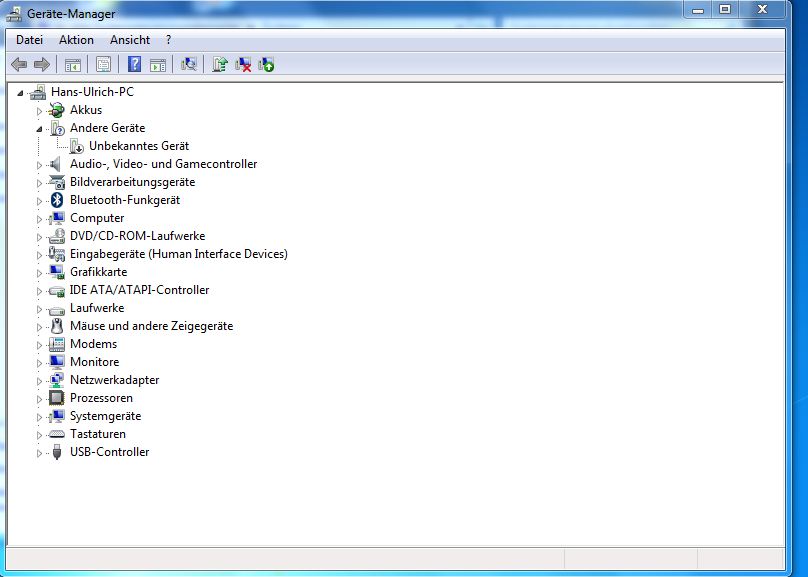The width and height of the screenshot is (808, 577).
Task: Toggle the action pane toolbar icon
Action: coord(158,65)
